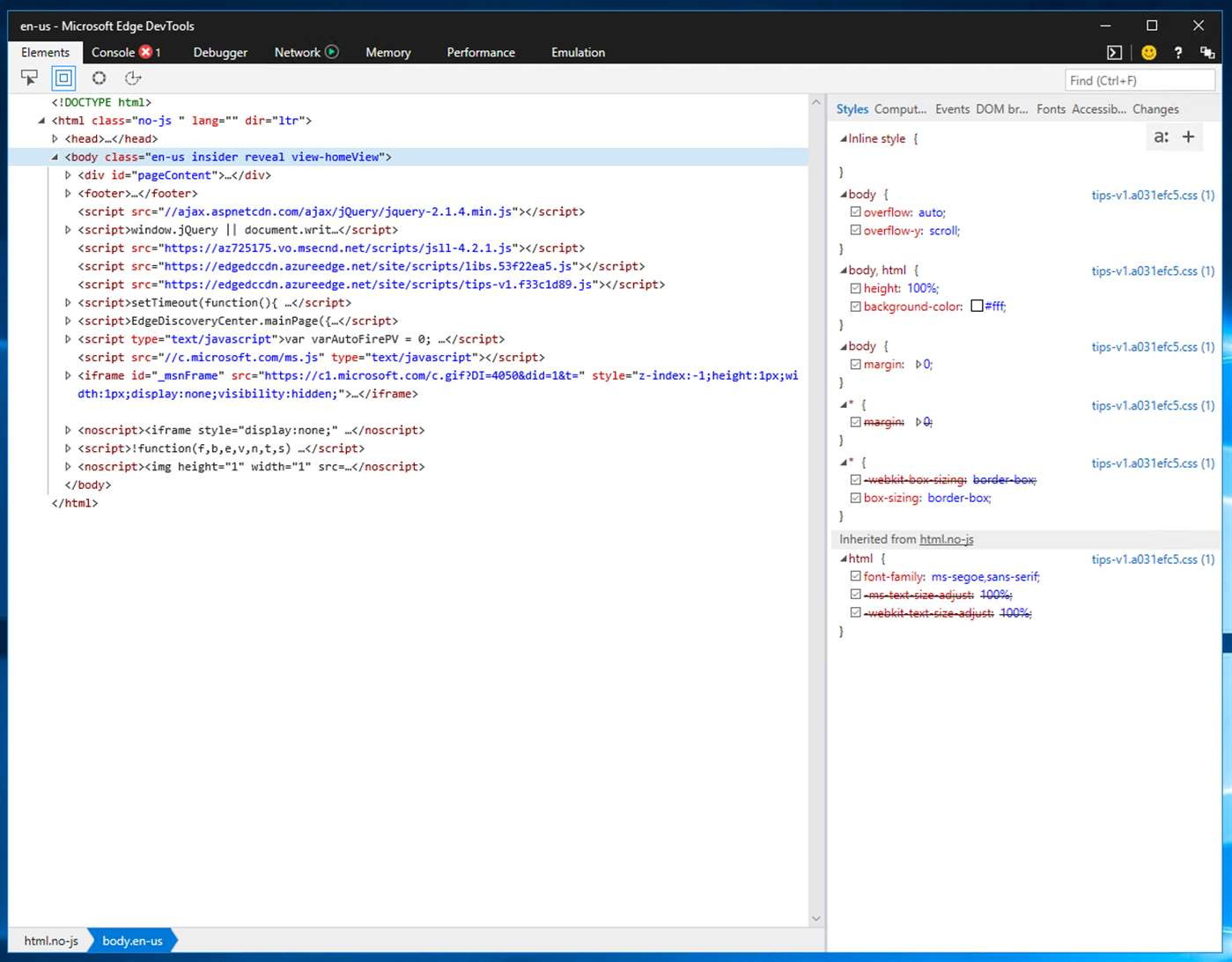Click the accessibility tab order icon

[133, 78]
